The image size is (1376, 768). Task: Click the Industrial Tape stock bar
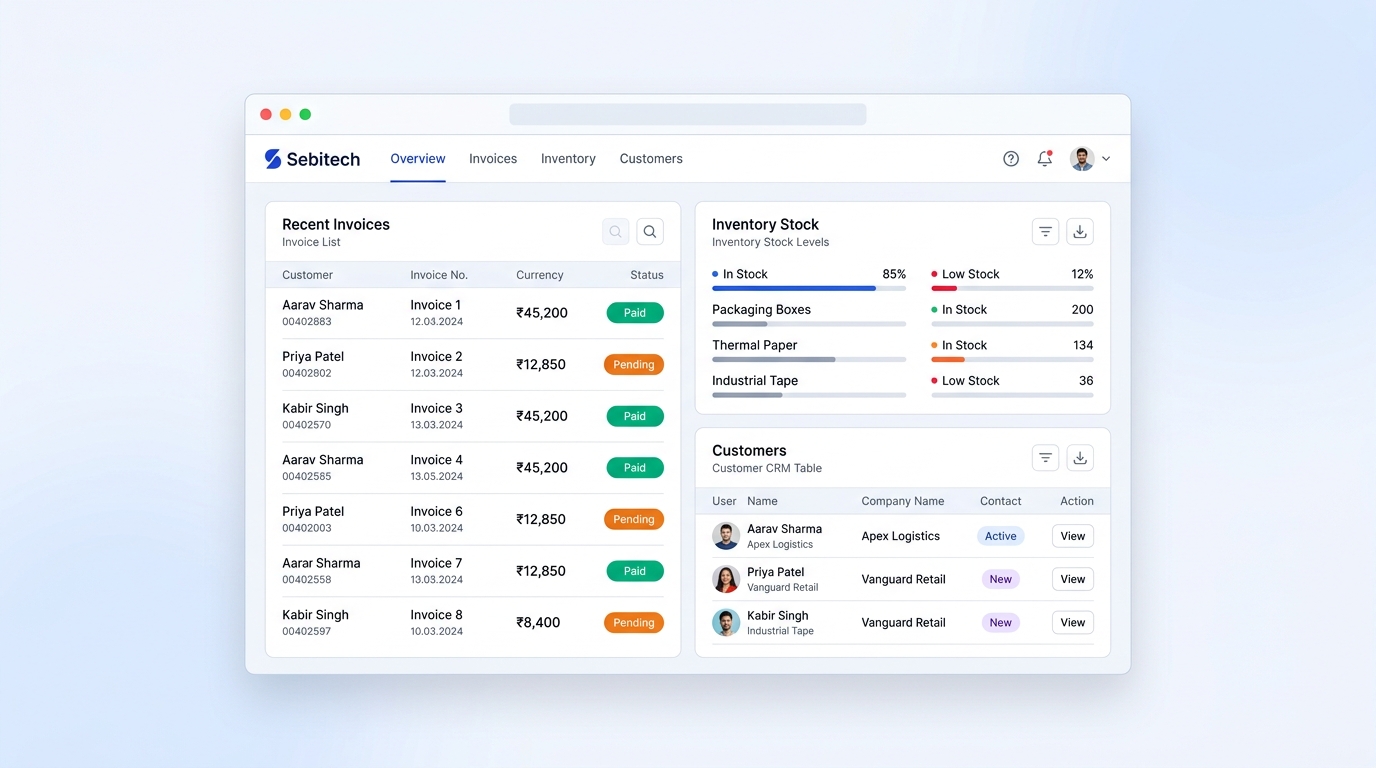(x=809, y=395)
